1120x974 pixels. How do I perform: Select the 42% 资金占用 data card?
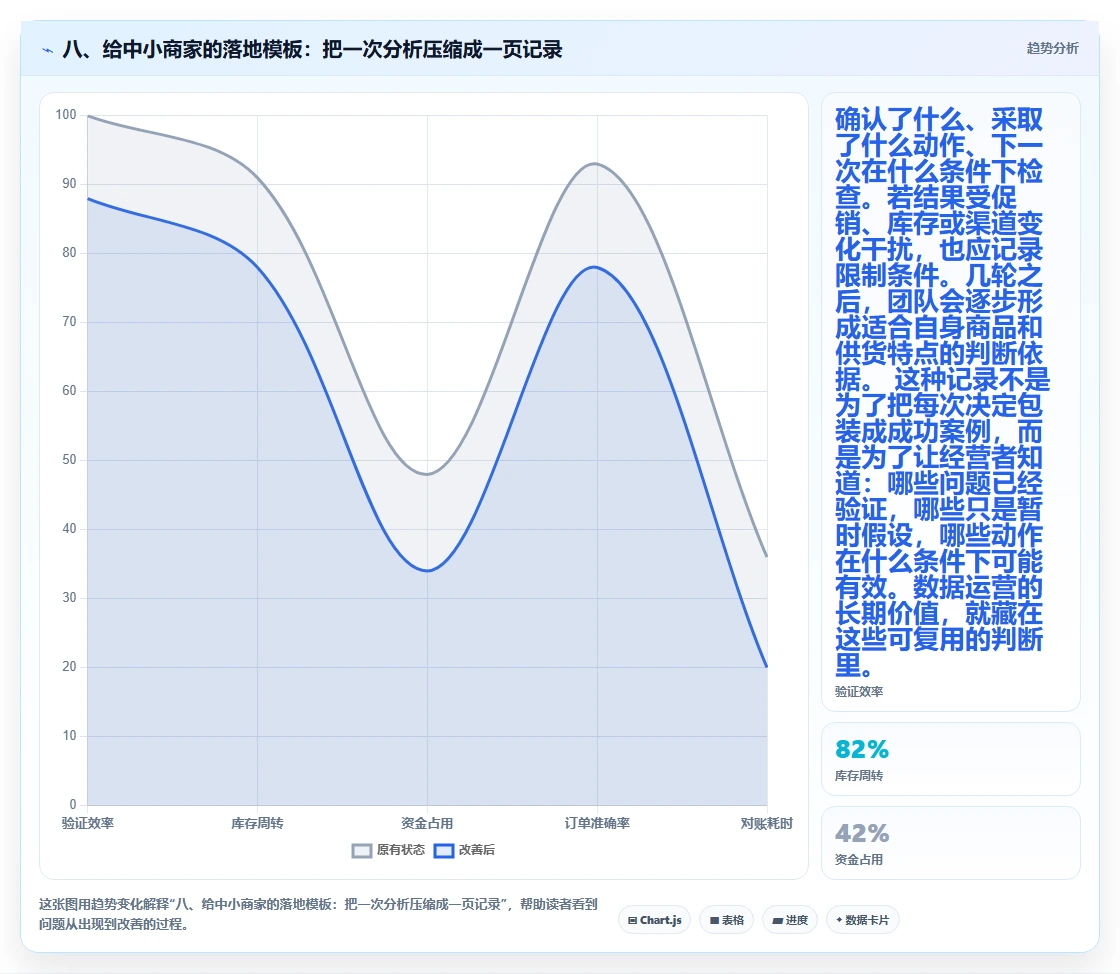point(950,843)
